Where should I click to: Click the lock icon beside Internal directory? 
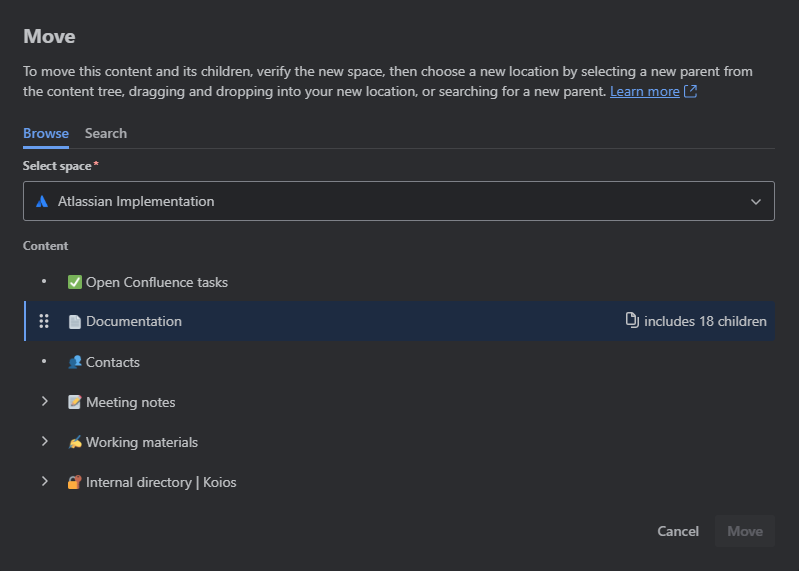74,482
